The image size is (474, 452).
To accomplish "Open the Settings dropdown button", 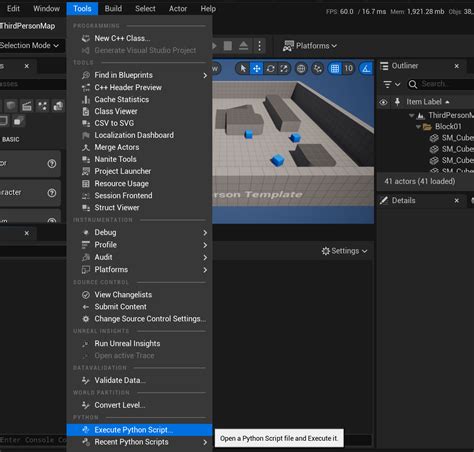I will click(345, 251).
